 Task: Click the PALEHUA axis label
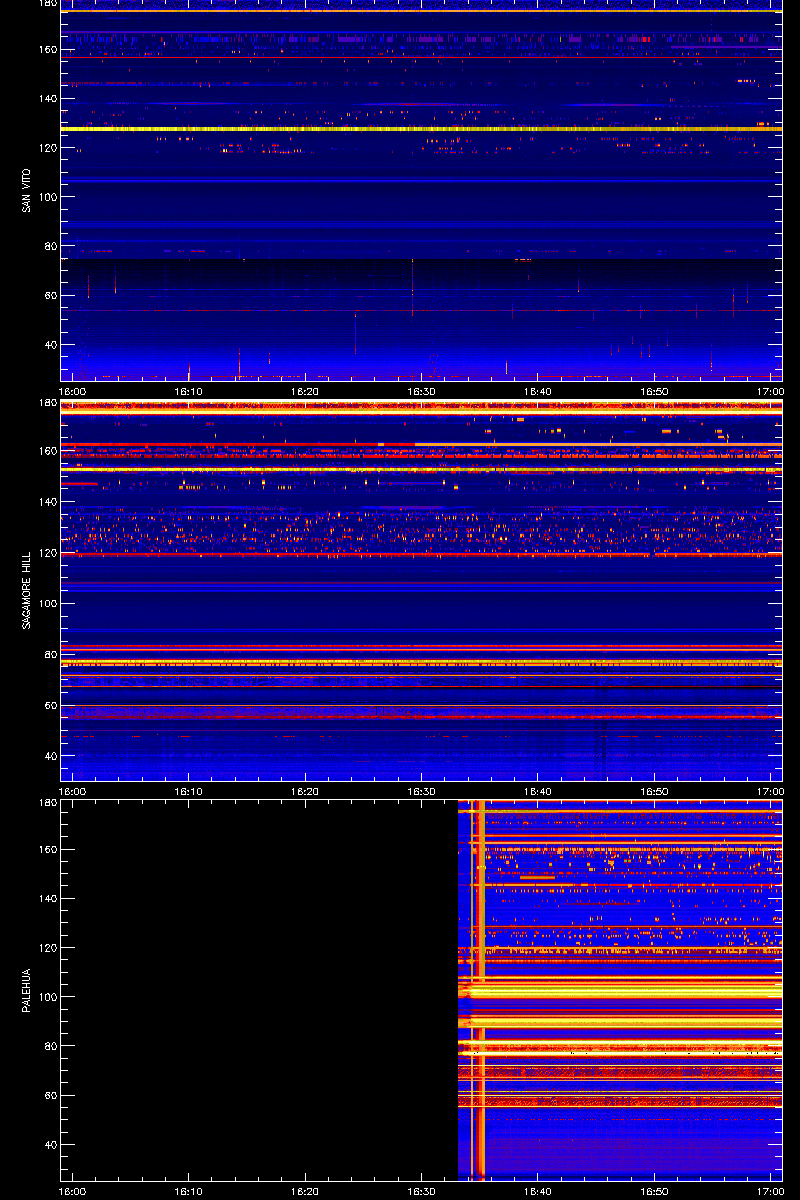pos(27,990)
